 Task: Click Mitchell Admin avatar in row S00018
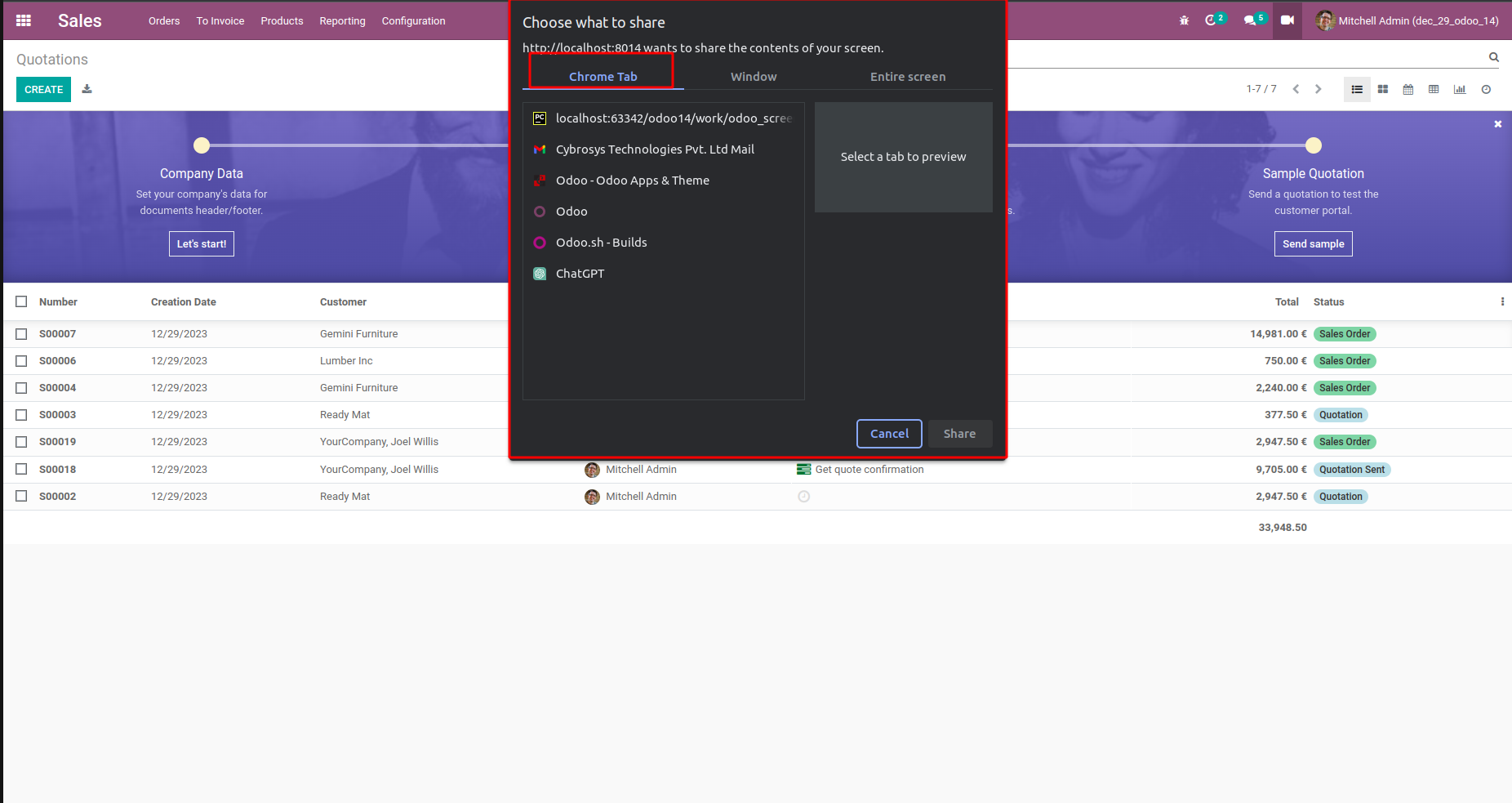click(x=593, y=470)
